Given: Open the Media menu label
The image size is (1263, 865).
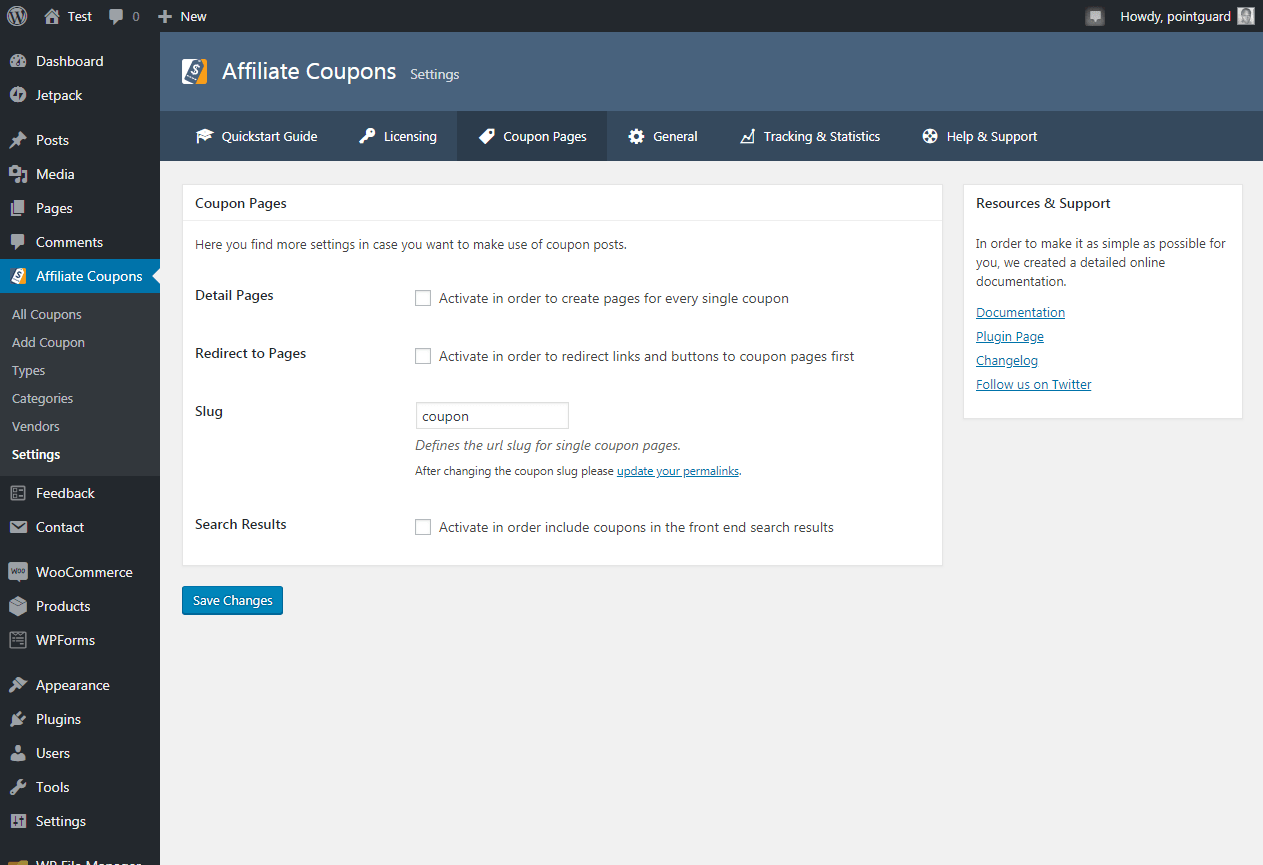Looking at the screenshot, I should tap(55, 174).
